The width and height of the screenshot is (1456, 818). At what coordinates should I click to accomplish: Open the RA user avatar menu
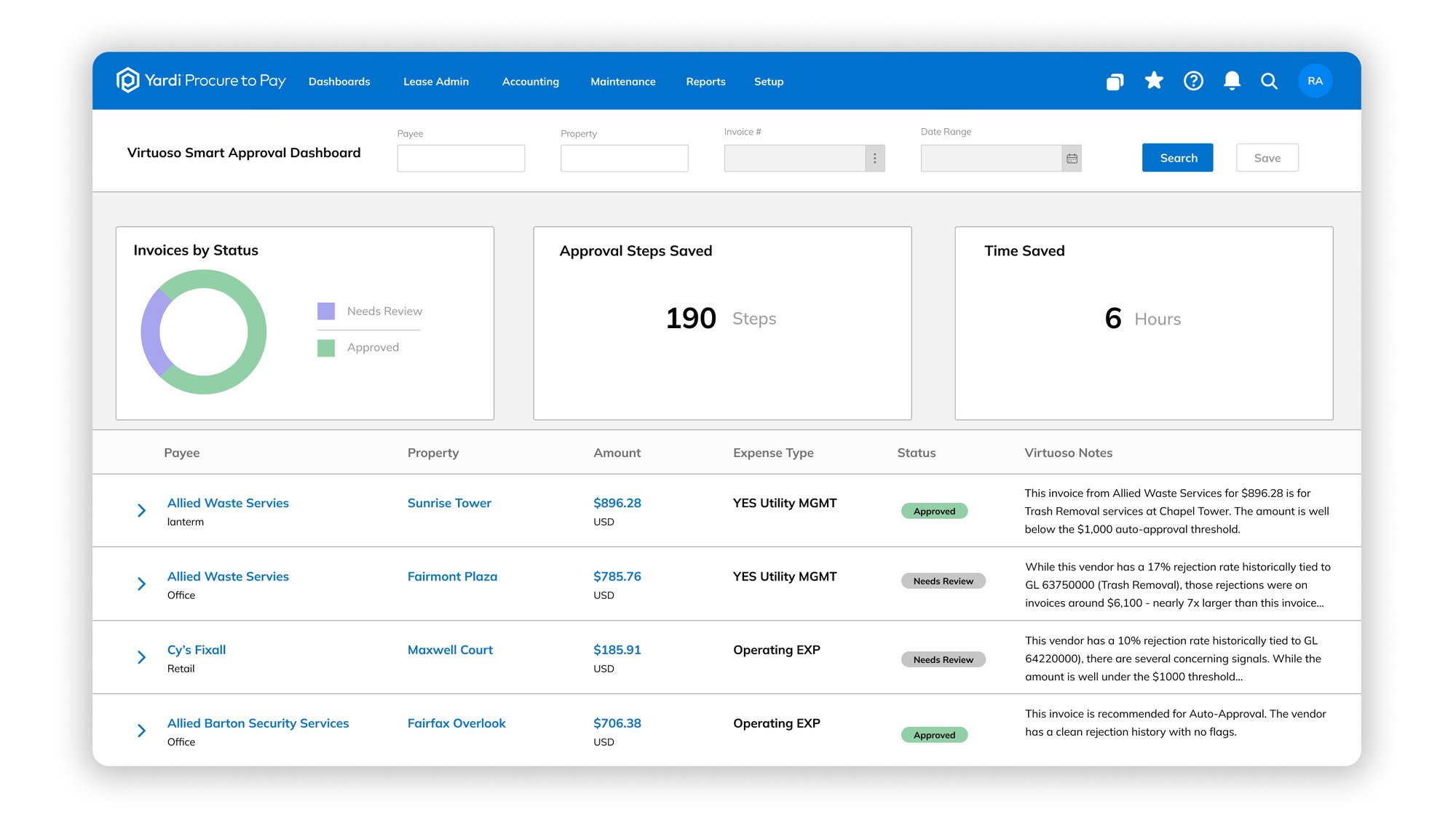(1315, 81)
